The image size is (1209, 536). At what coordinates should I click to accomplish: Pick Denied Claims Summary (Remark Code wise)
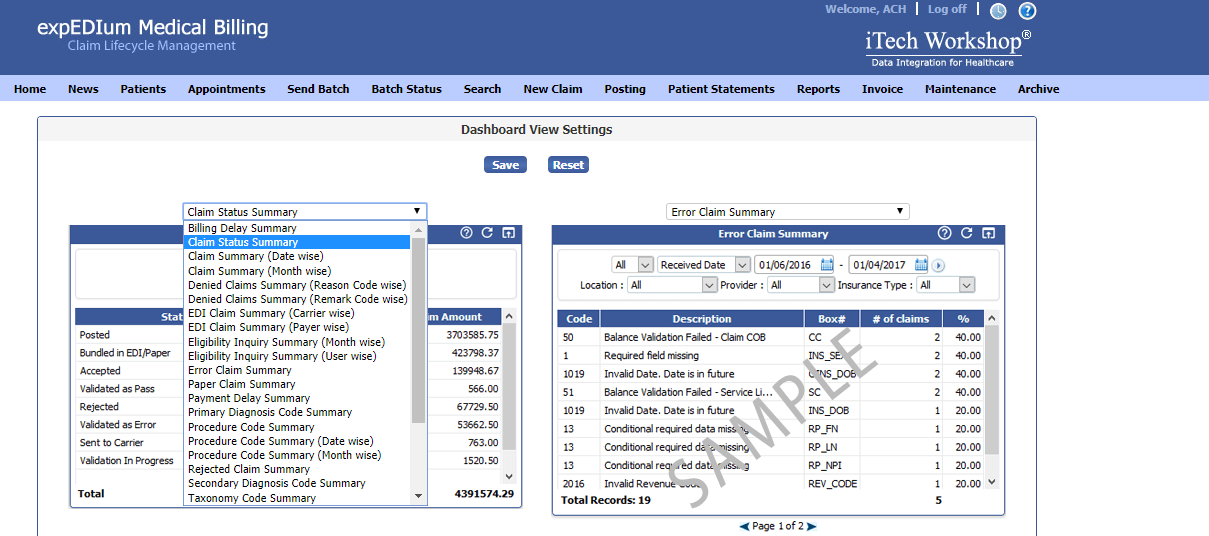point(297,299)
